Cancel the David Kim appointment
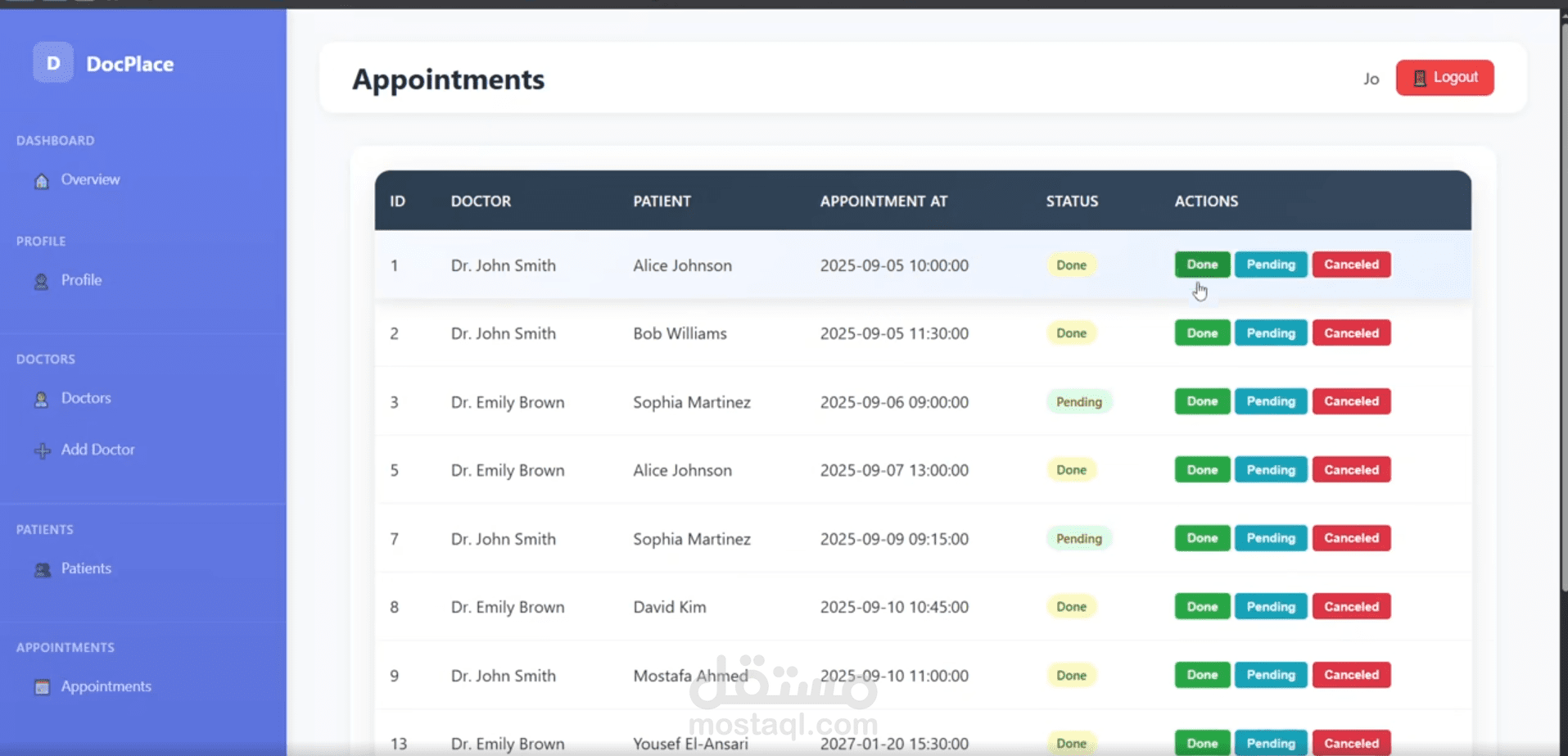Screen dimensions: 1568x756 (x=1351, y=607)
